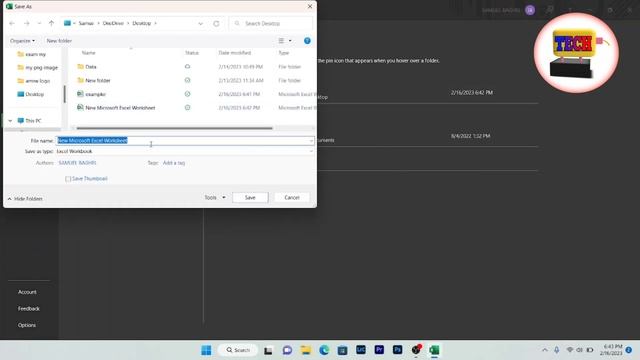The height and width of the screenshot is (360, 640).
Task: Sort by Type column header
Action: pyautogui.click(x=284, y=53)
